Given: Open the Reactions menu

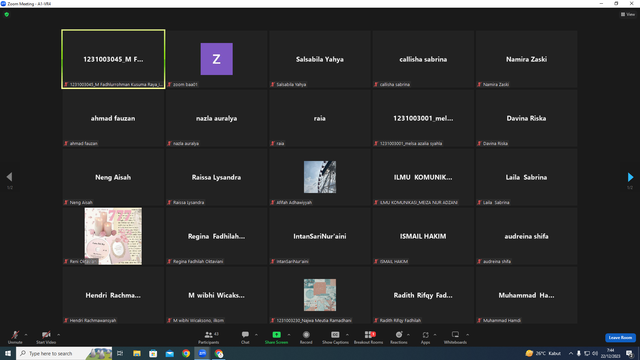Looking at the screenshot, I should [399, 337].
